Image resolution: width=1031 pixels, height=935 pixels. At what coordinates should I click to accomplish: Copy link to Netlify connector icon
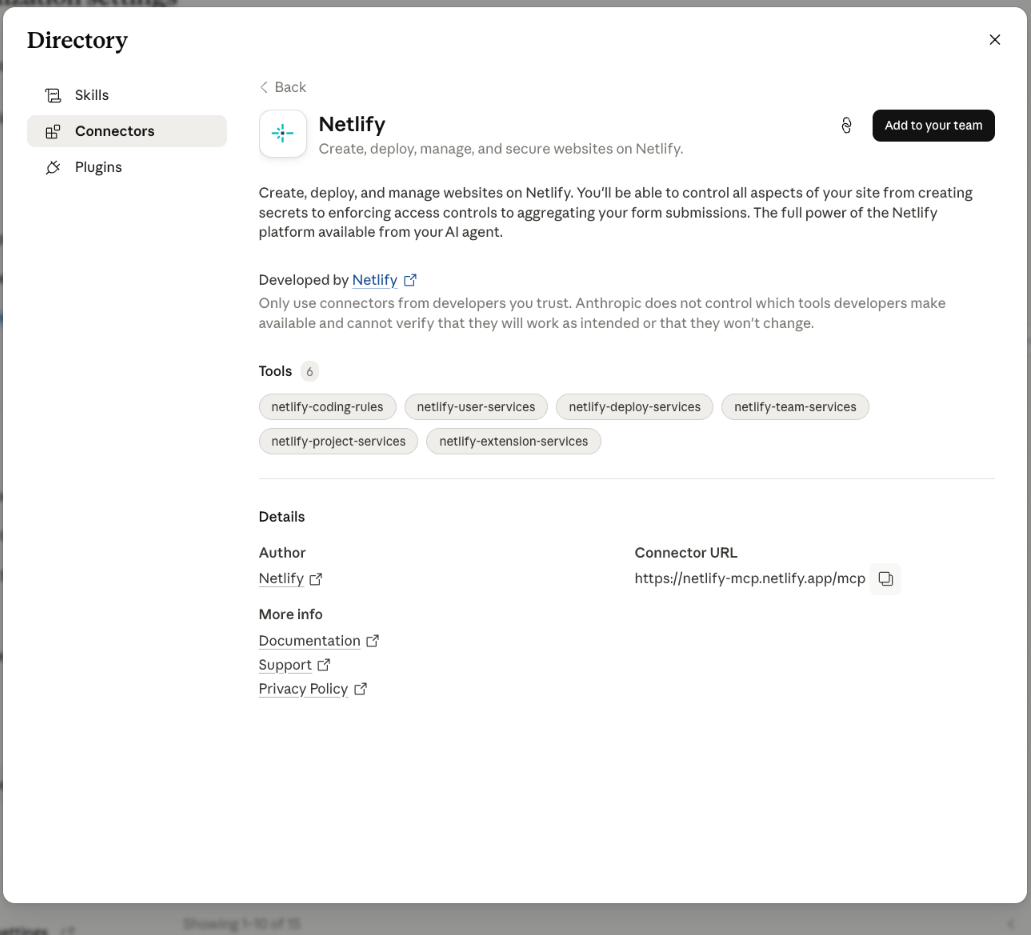pyautogui.click(x=846, y=126)
